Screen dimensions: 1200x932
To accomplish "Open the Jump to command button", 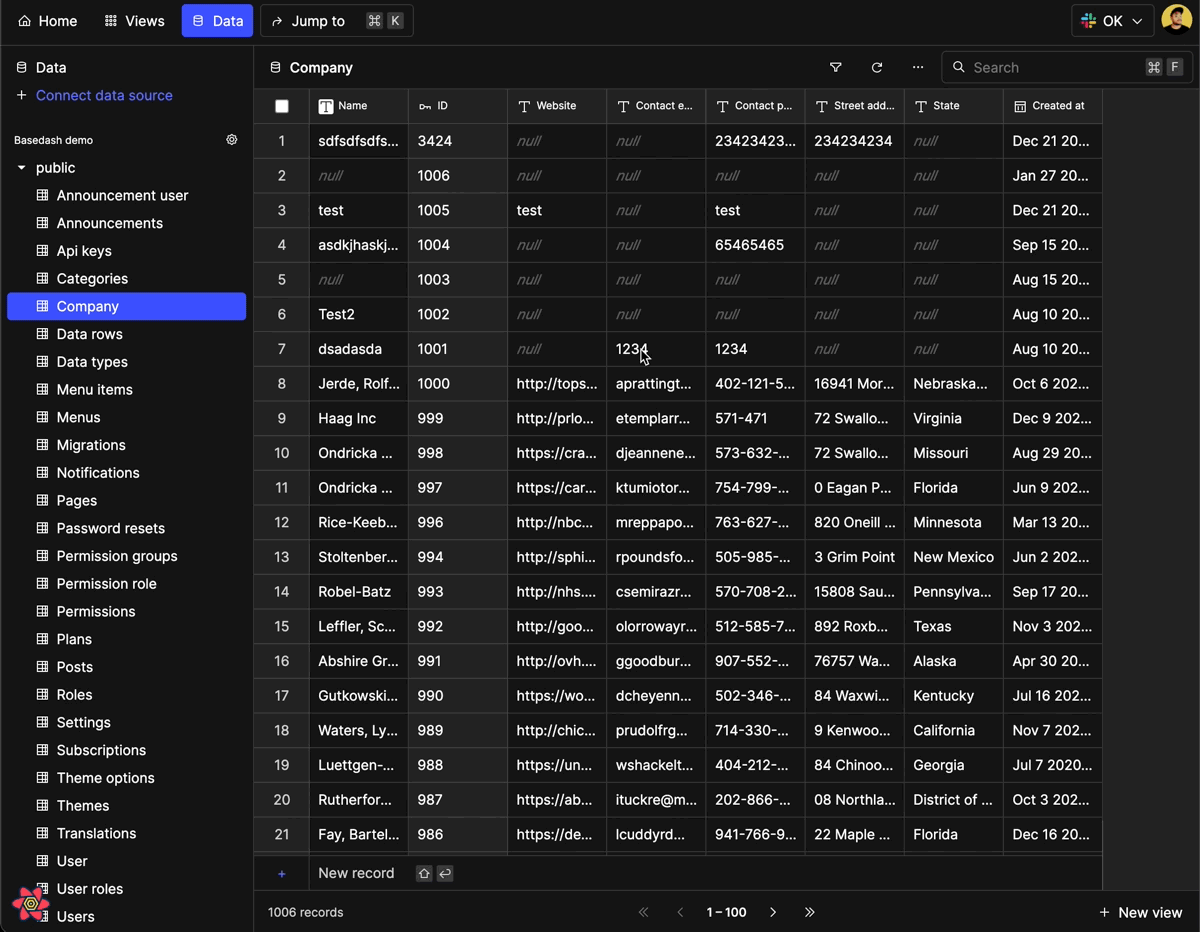I will (336, 21).
